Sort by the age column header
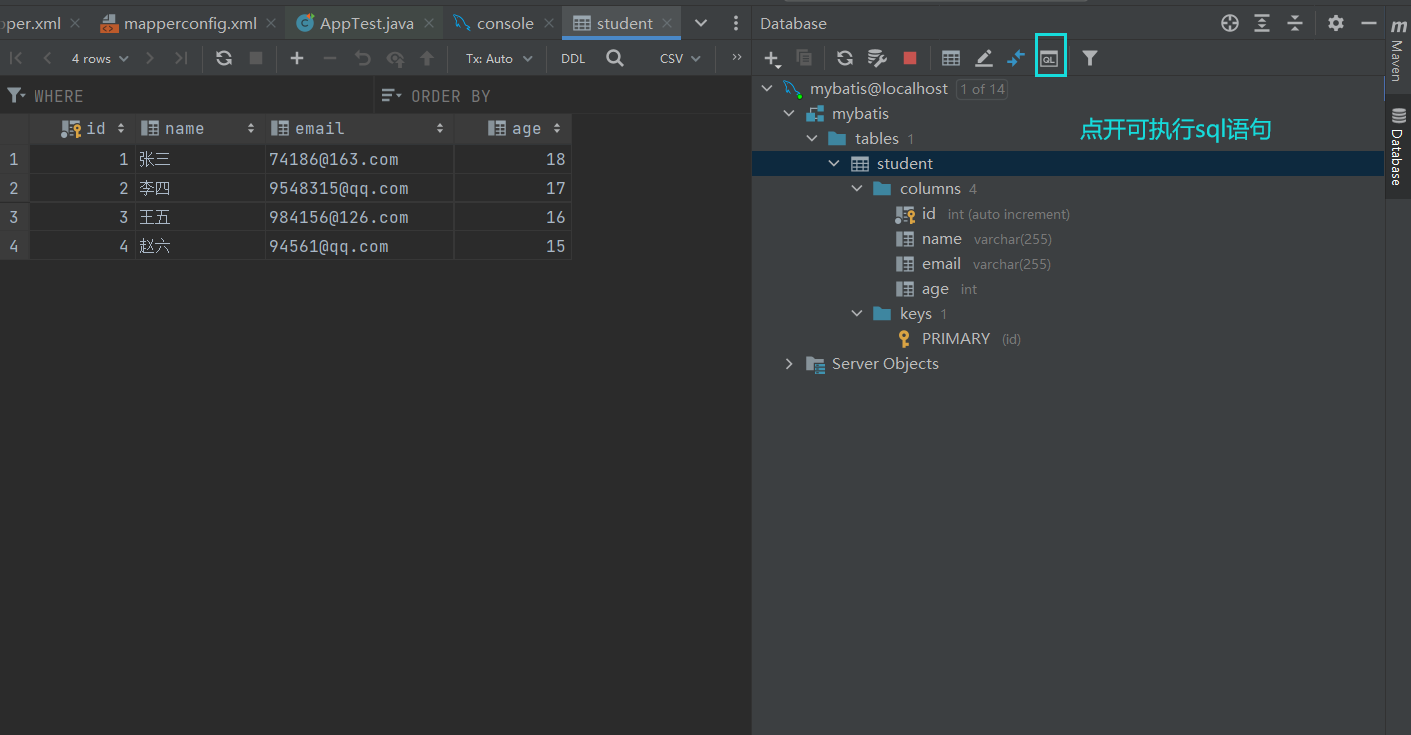1411x735 pixels. coord(514,128)
